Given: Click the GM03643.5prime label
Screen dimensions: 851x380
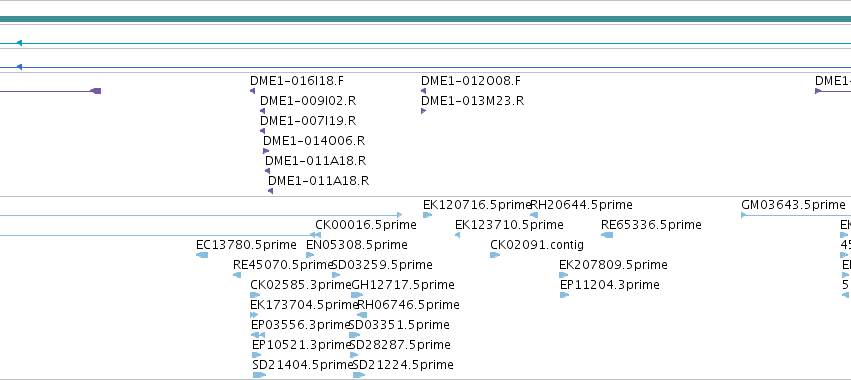Looking at the screenshot, I should 793,205.
